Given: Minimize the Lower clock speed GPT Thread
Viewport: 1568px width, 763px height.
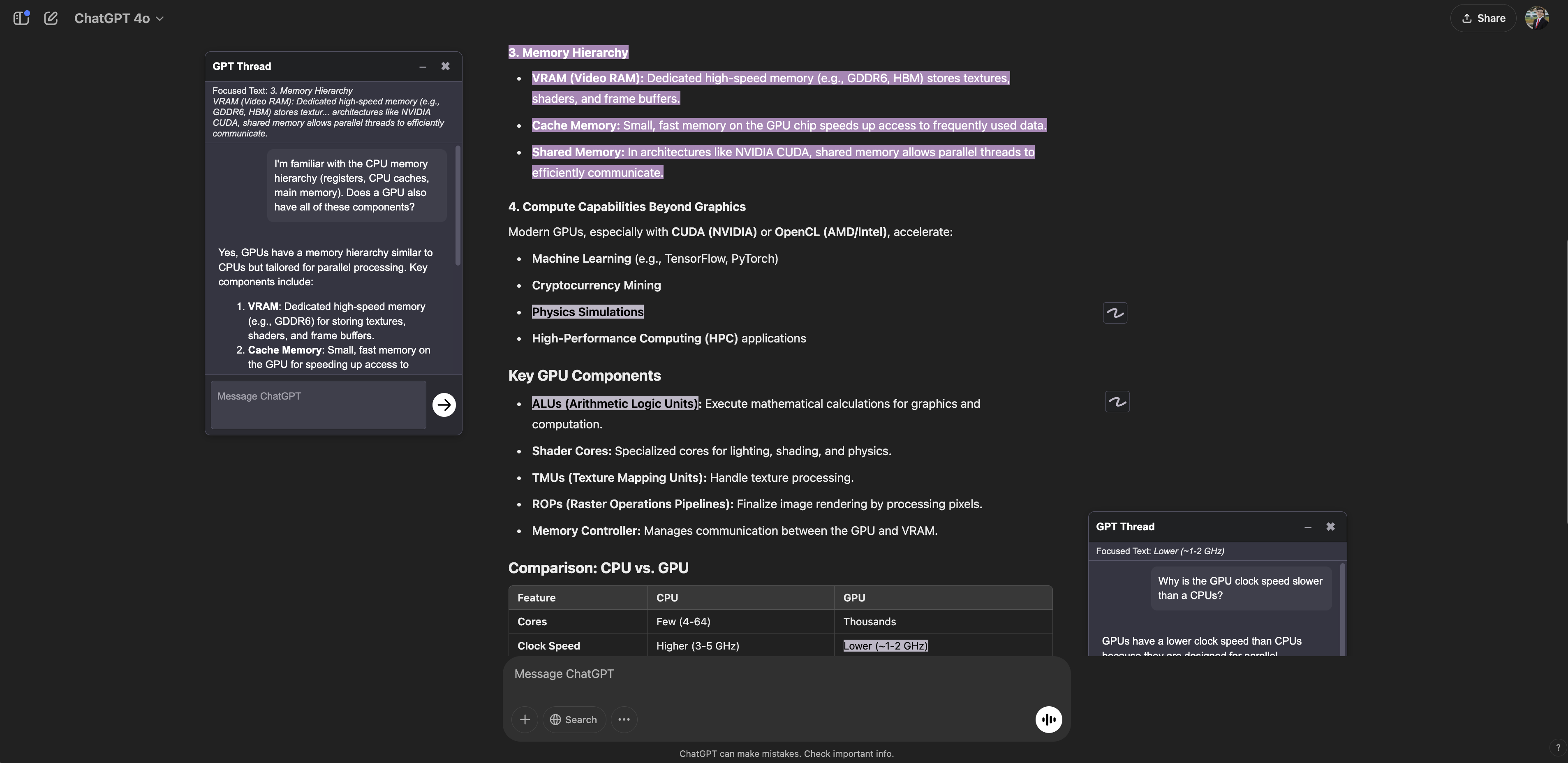Looking at the screenshot, I should [x=1307, y=527].
